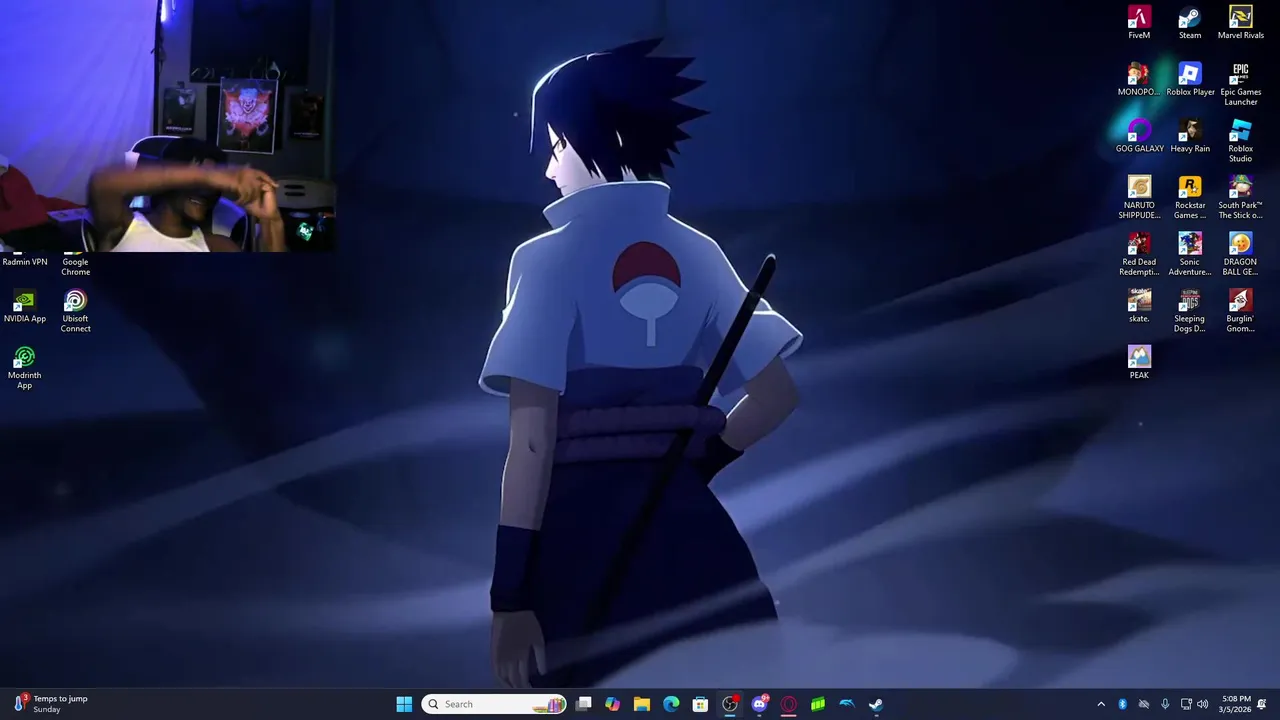Open the clock and date flyout
This screenshot has height=720, width=1280.
[x=1236, y=704]
